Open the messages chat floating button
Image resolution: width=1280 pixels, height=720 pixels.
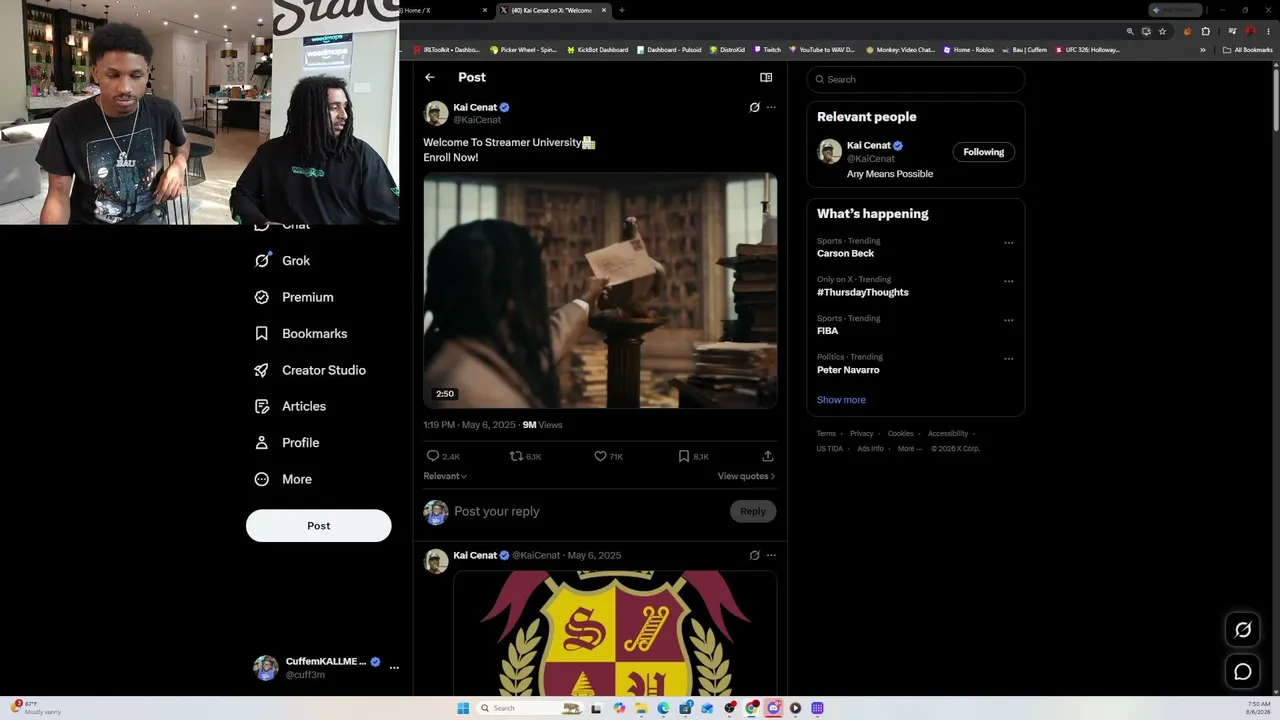1243,672
